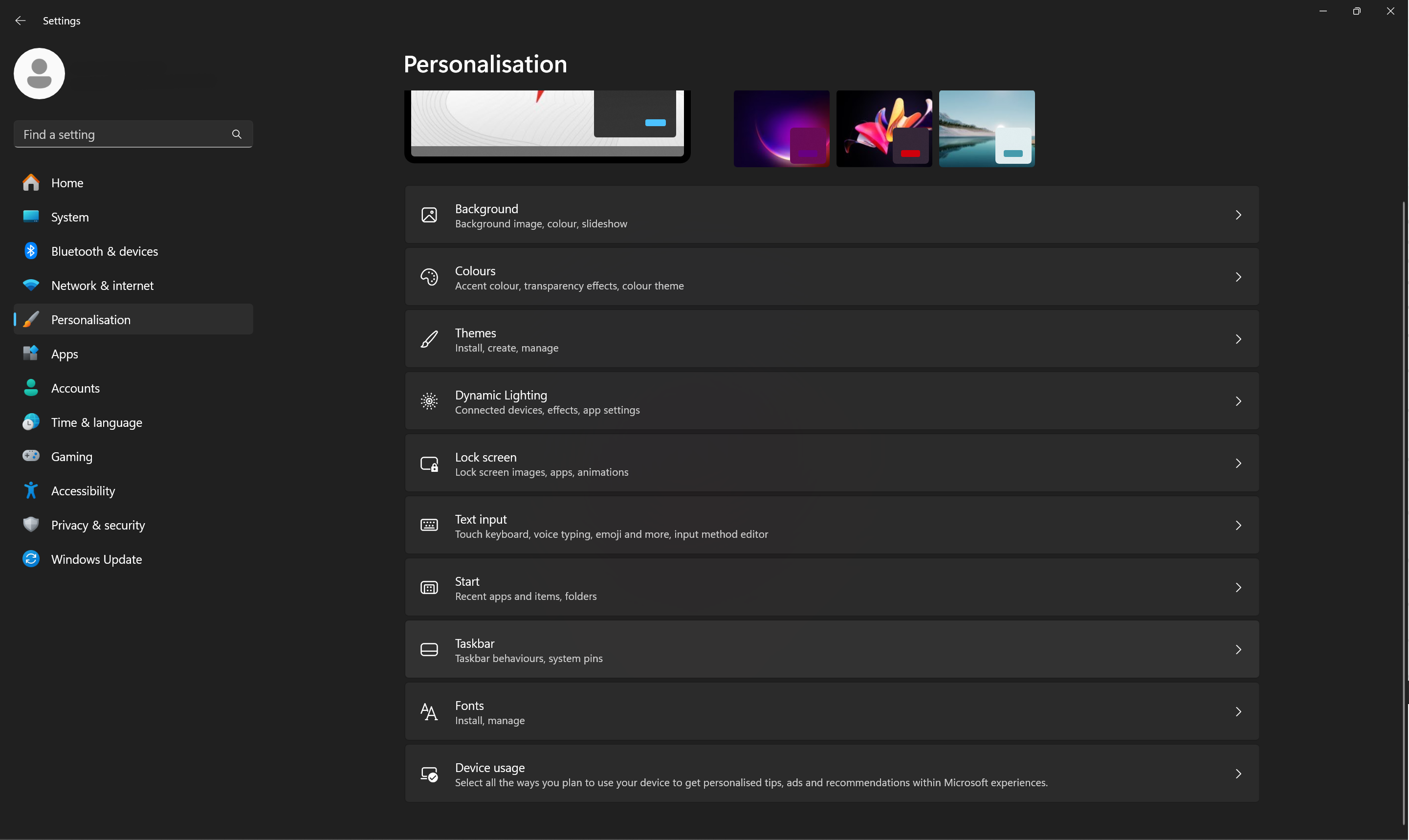The height and width of the screenshot is (840, 1409).
Task: Click the Fonts letter icon
Action: coord(429,711)
